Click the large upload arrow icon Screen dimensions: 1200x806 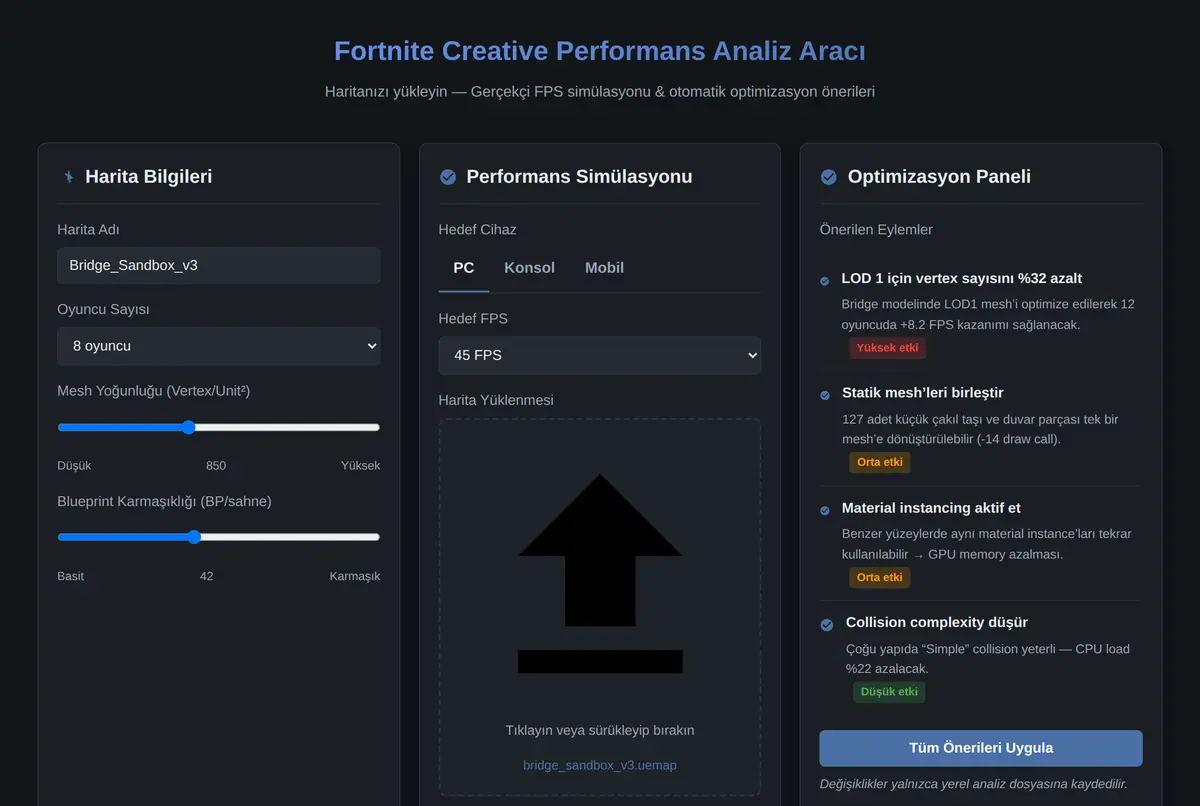600,573
